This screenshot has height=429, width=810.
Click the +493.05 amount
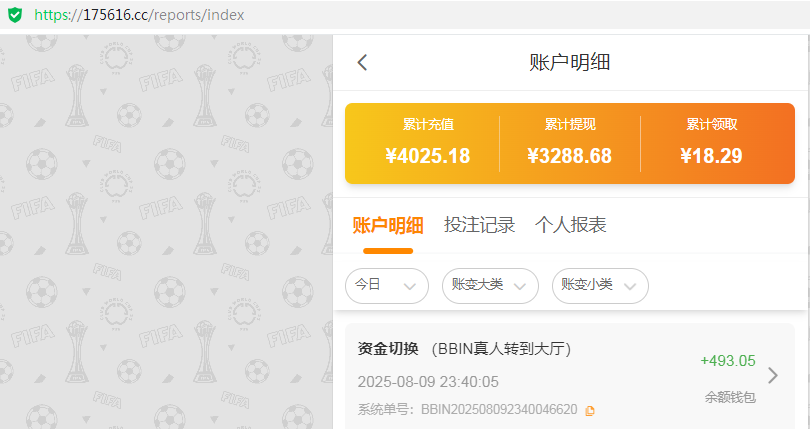click(727, 361)
